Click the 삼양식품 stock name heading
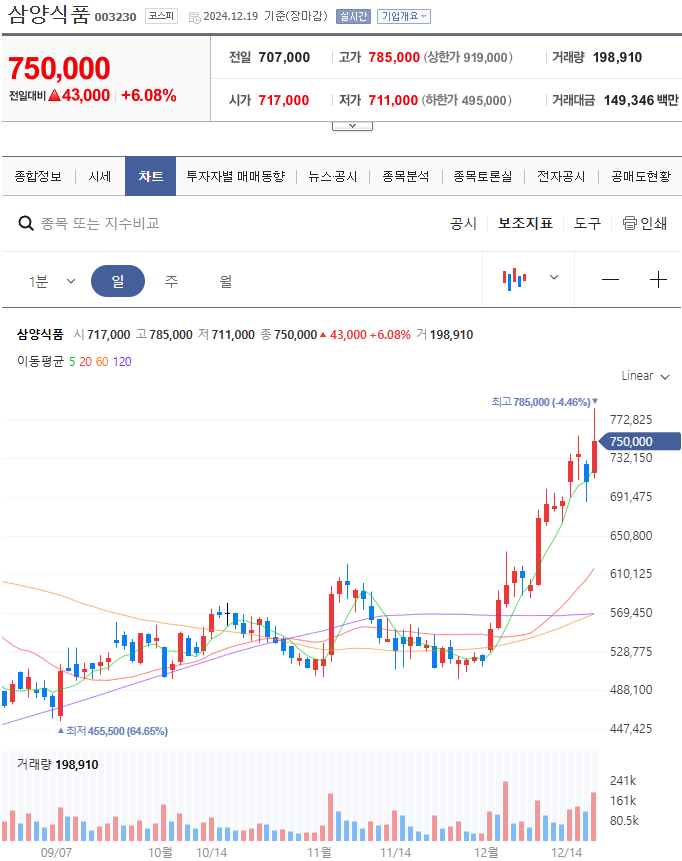This screenshot has height=861, width=682. coord(49,14)
